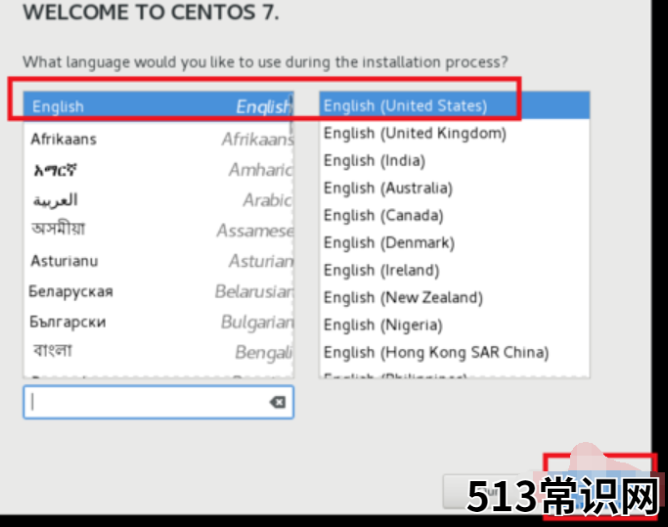Choose the Bengali language row

tap(158, 352)
